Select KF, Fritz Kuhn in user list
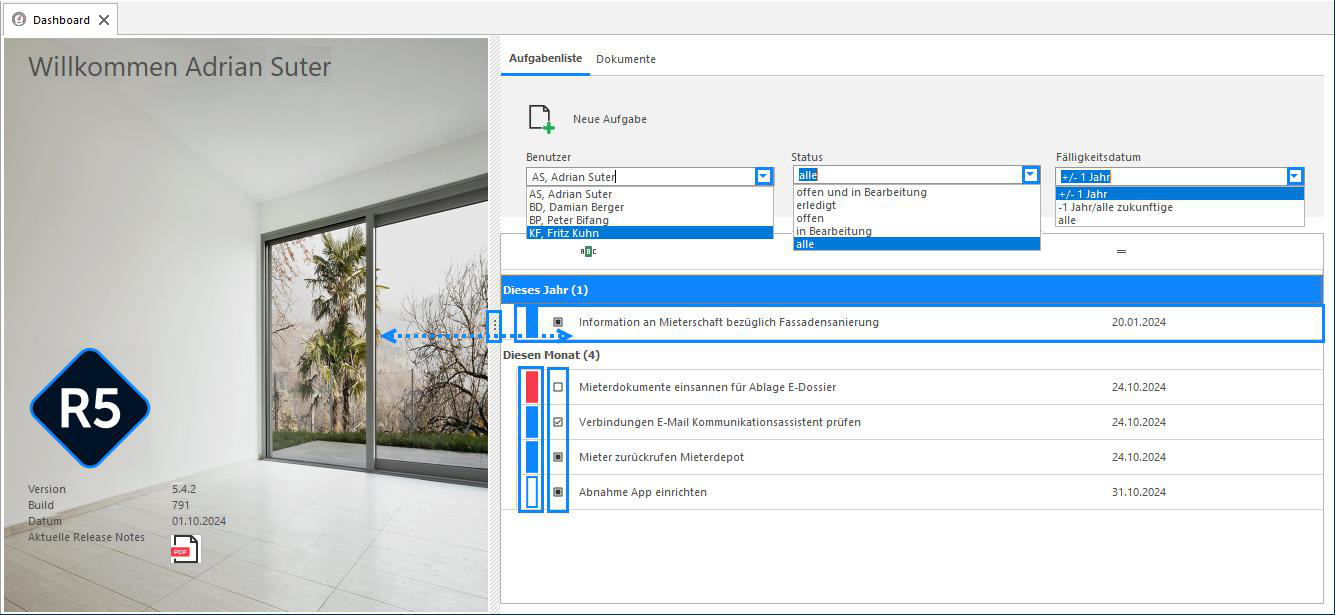This screenshot has height=615, width=1335. [650, 233]
